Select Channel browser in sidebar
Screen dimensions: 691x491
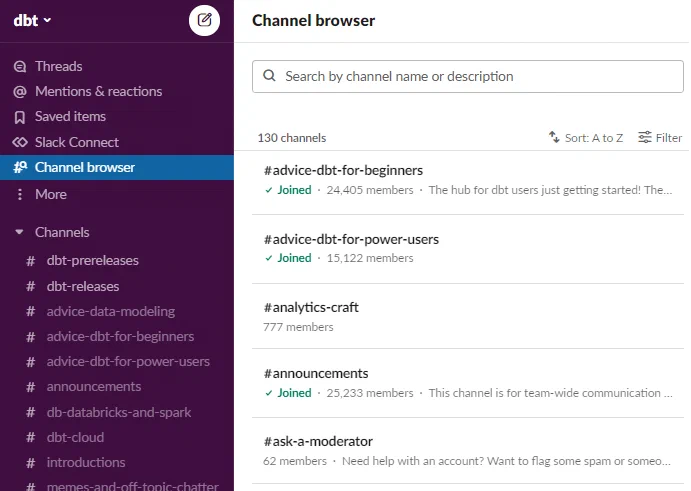(x=117, y=167)
